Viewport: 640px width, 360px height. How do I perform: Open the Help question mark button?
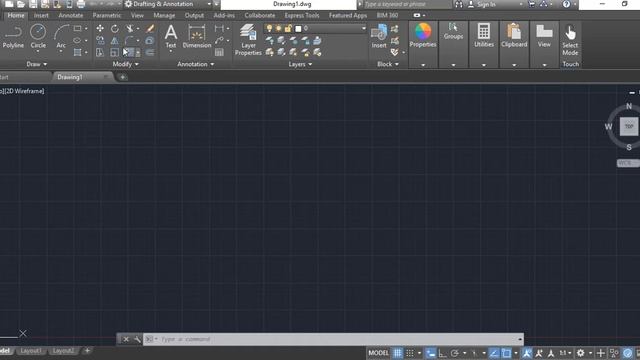pos(566,4)
